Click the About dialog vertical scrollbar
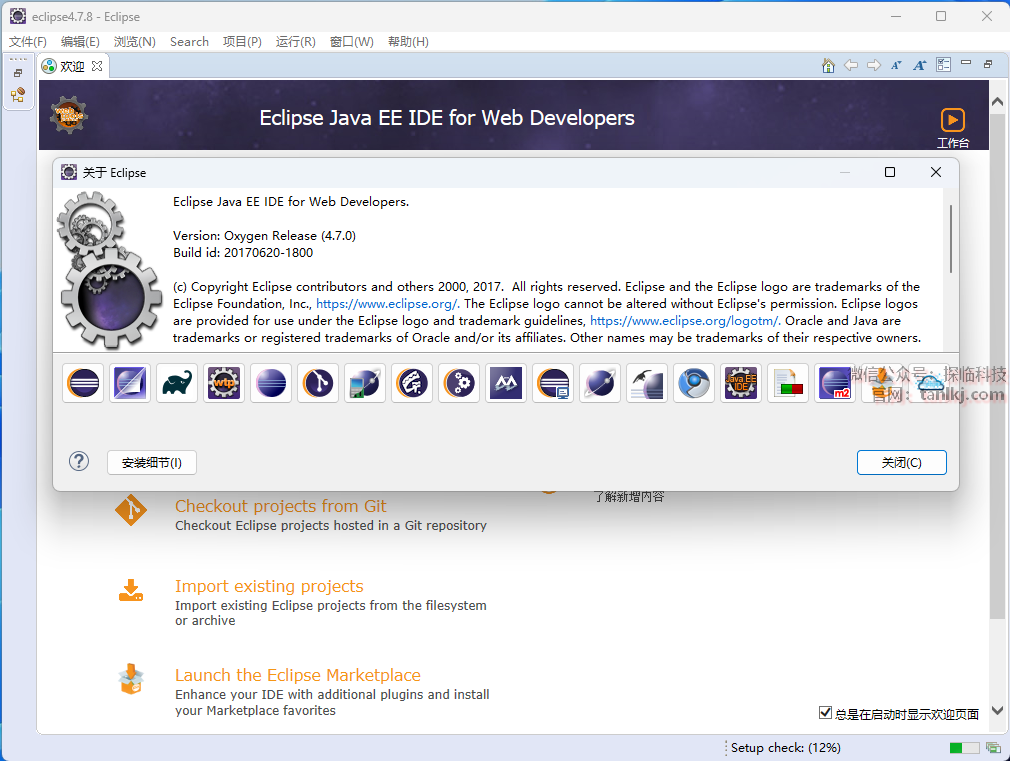This screenshot has height=761, width=1010. pos(951,239)
